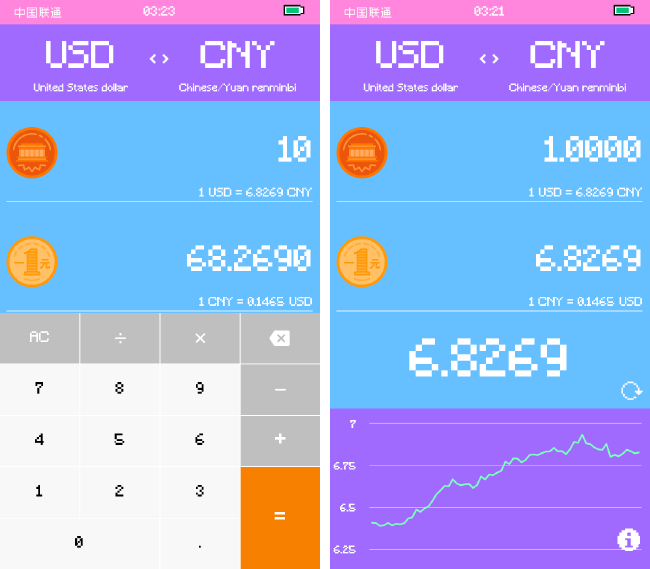
Task: Click the backspace delete key icon
Action: 280,339
